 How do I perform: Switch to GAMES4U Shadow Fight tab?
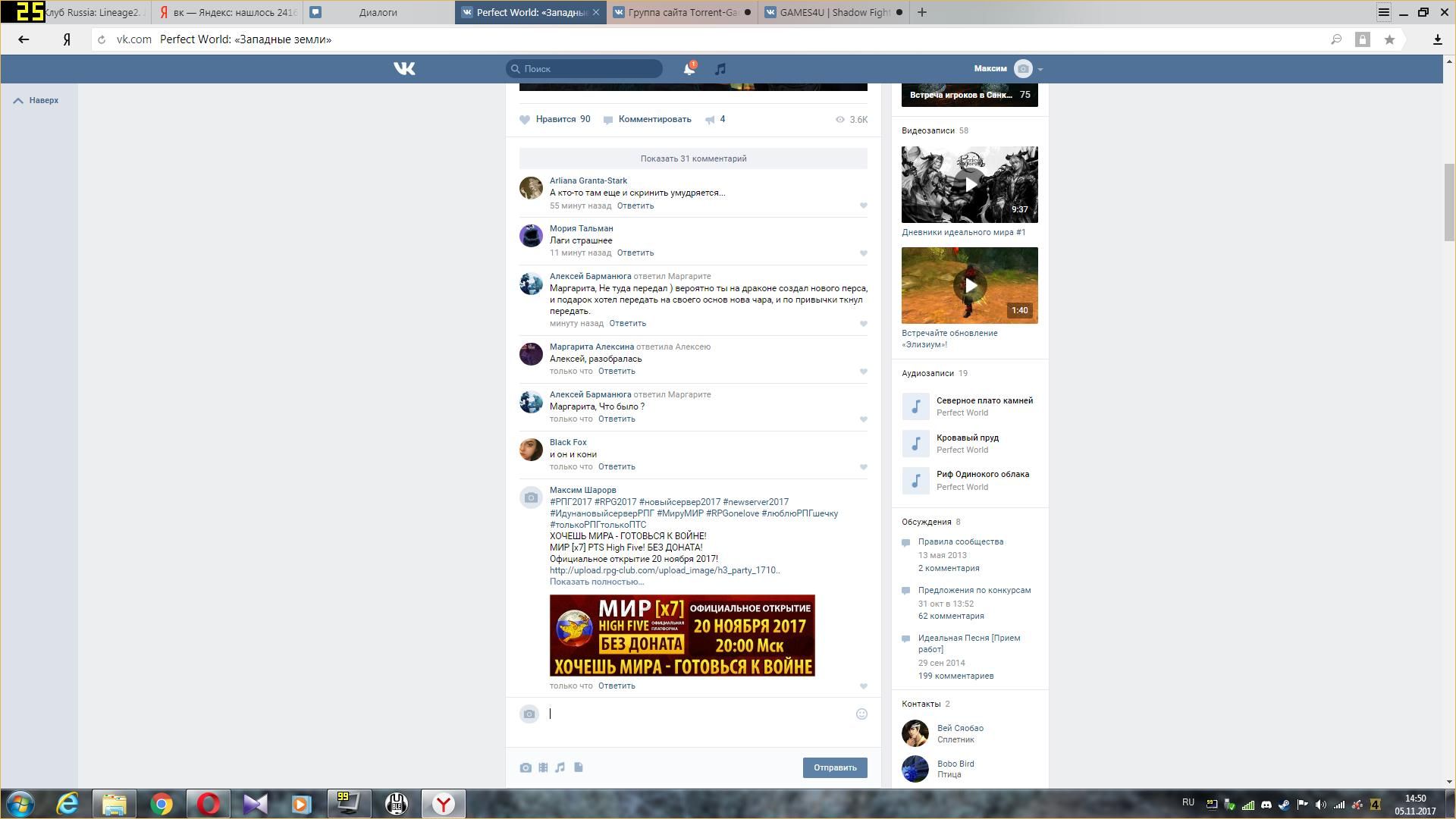[x=833, y=12]
